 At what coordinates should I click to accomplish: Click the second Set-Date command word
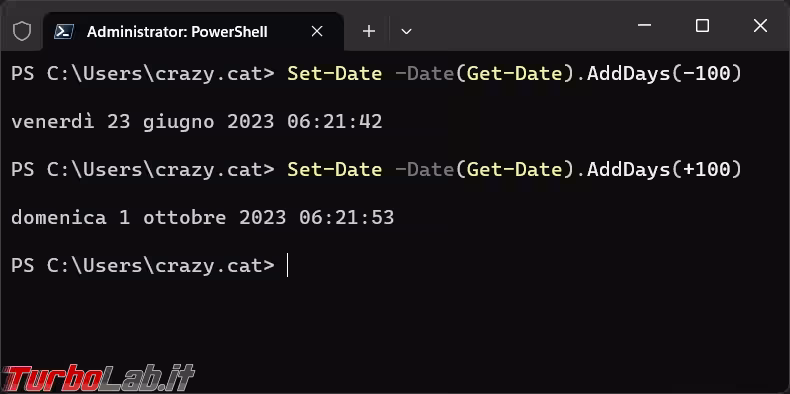(x=335, y=170)
